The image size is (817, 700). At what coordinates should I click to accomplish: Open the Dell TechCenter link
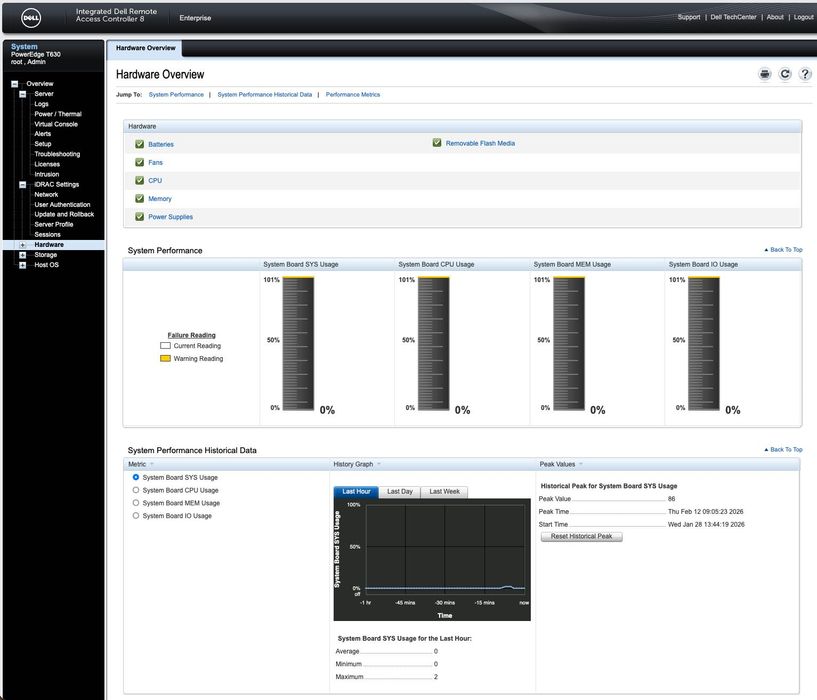click(x=733, y=17)
